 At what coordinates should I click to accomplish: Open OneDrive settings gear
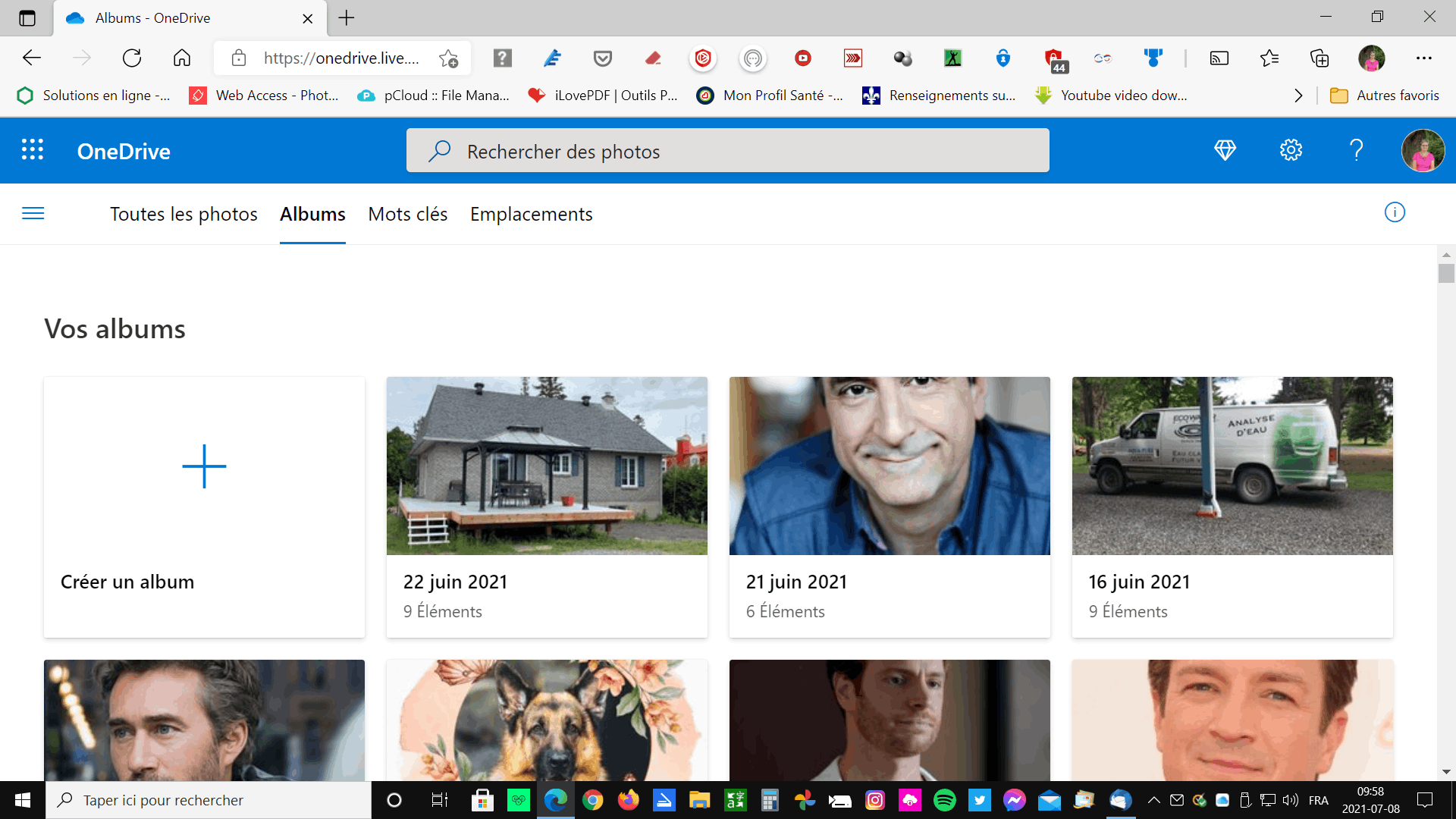(x=1291, y=150)
